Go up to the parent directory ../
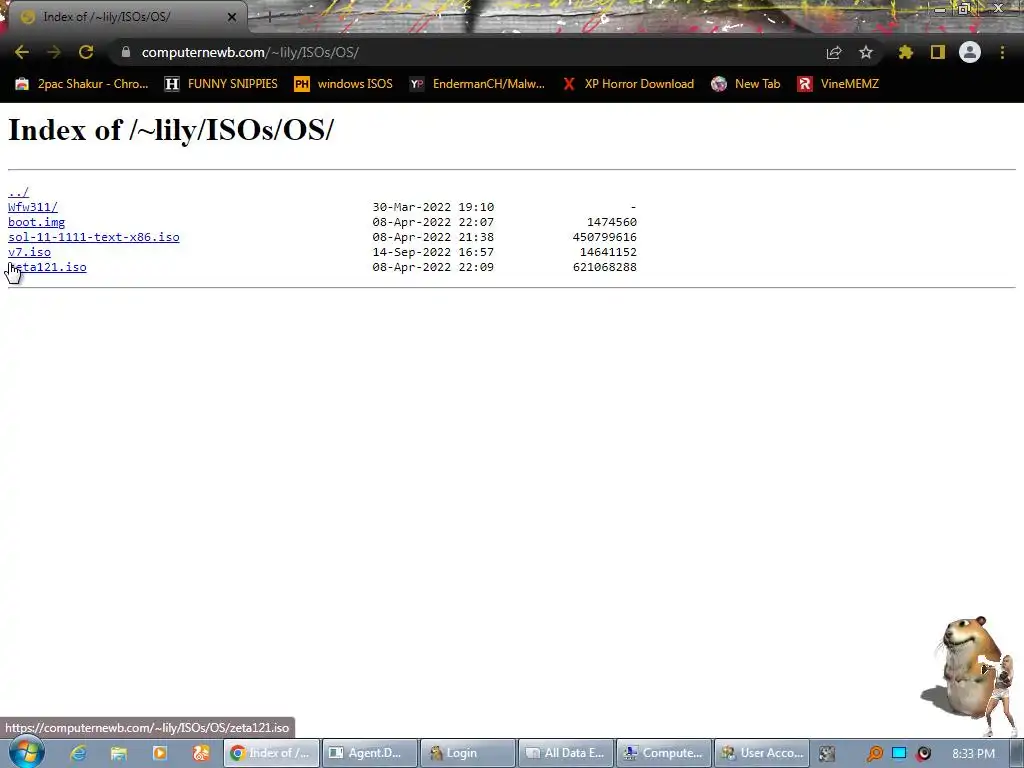Image resolution: width=1024 pixels, height=768 pixels. coord(18,192)
